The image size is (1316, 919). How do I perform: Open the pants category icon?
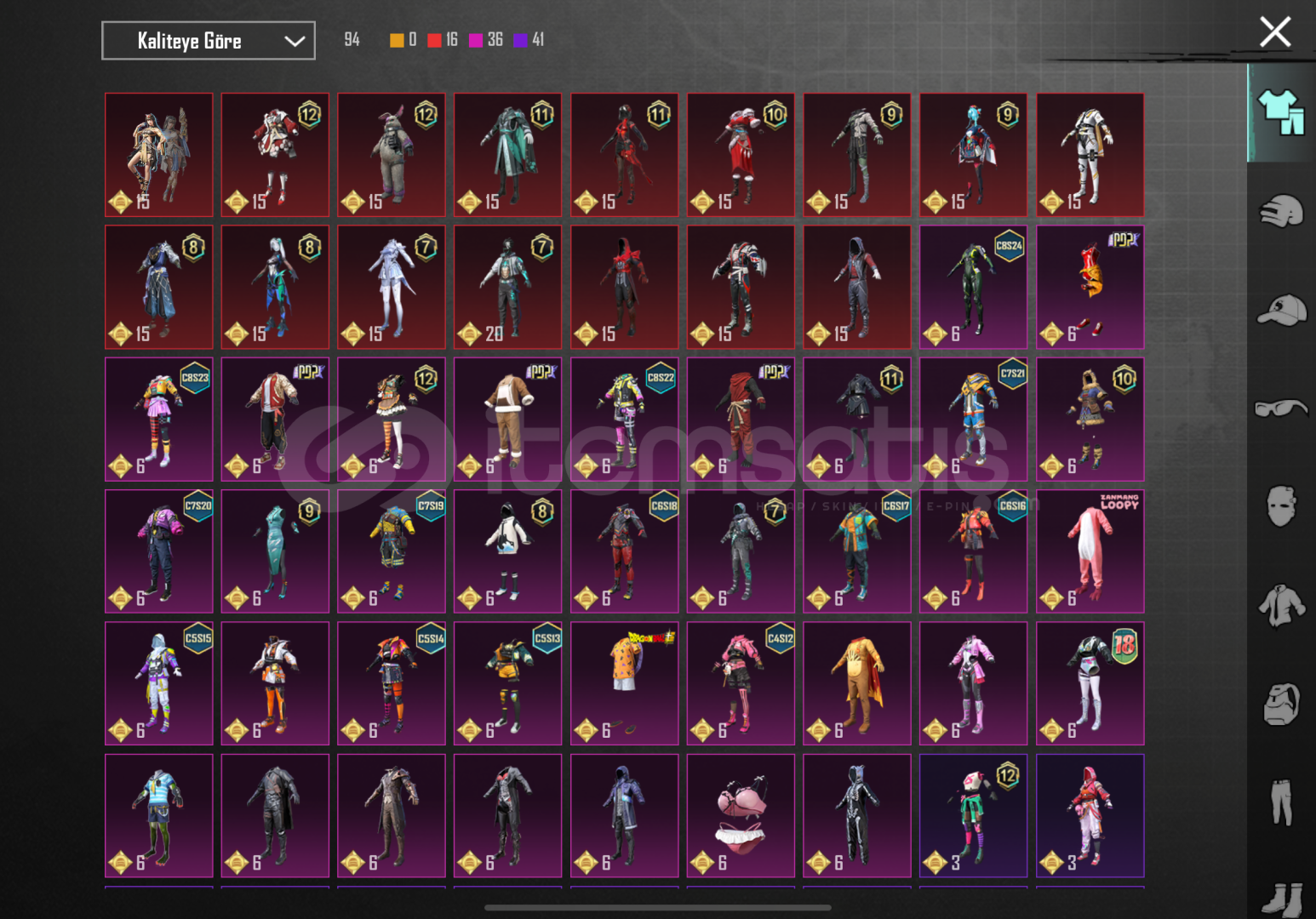point(1281,802)
